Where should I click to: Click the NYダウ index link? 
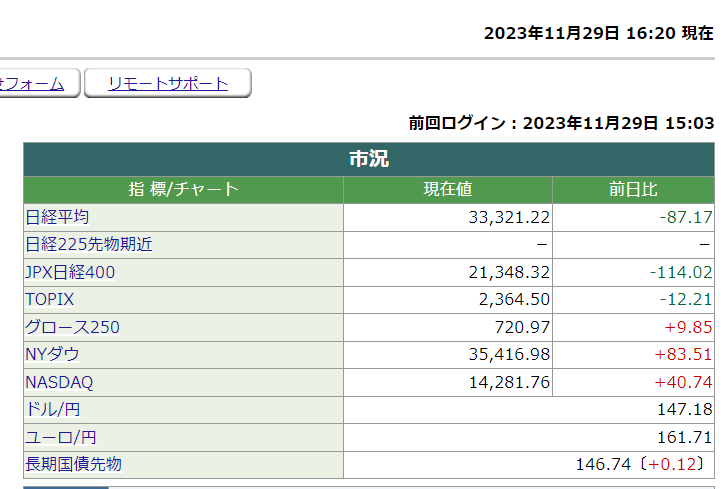[x=52, y=354]
